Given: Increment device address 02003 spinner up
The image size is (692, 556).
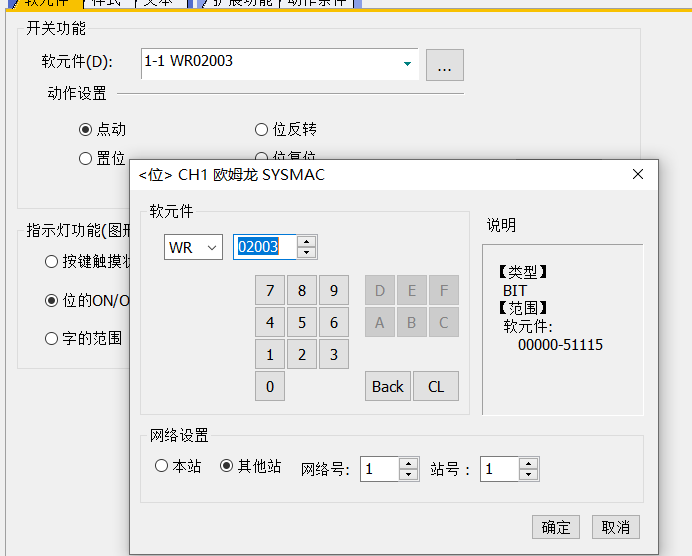Looking at the screenshot, I should coord(306,241).
